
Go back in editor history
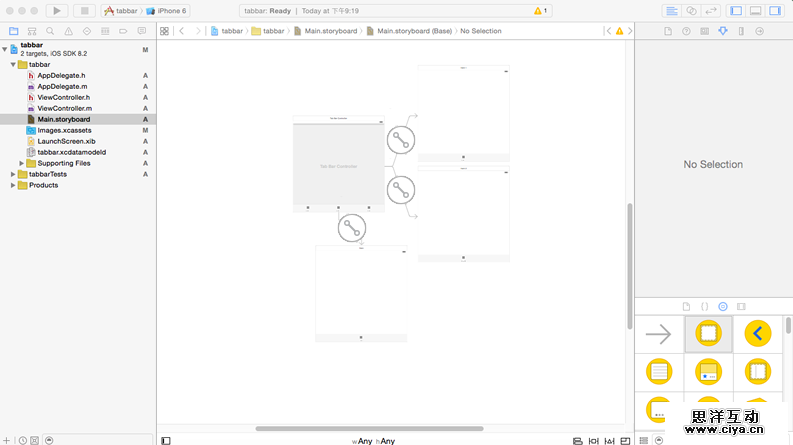tap(182, 31)
